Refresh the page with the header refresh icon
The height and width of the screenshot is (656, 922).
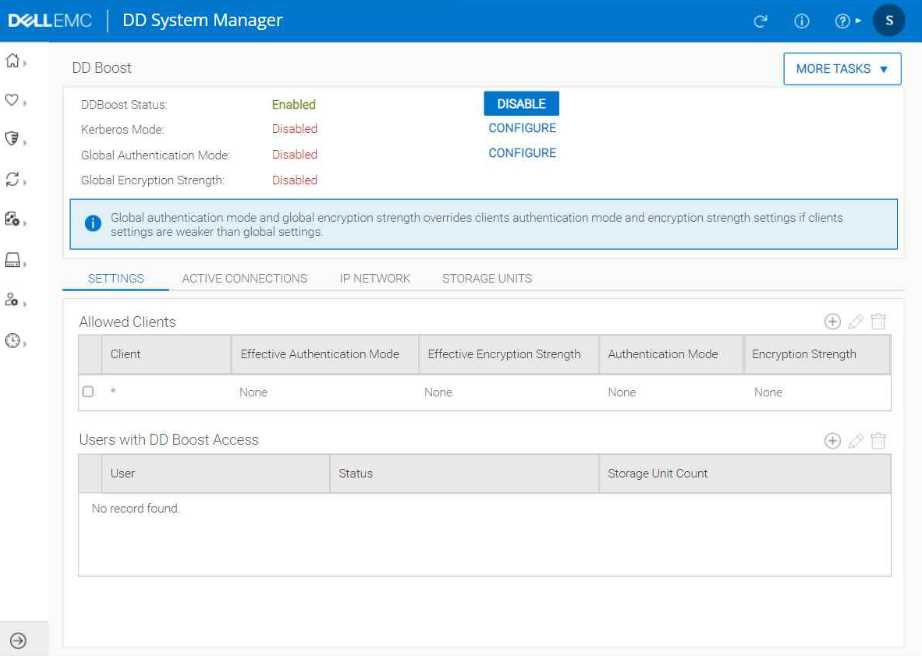tap(760, 21)
